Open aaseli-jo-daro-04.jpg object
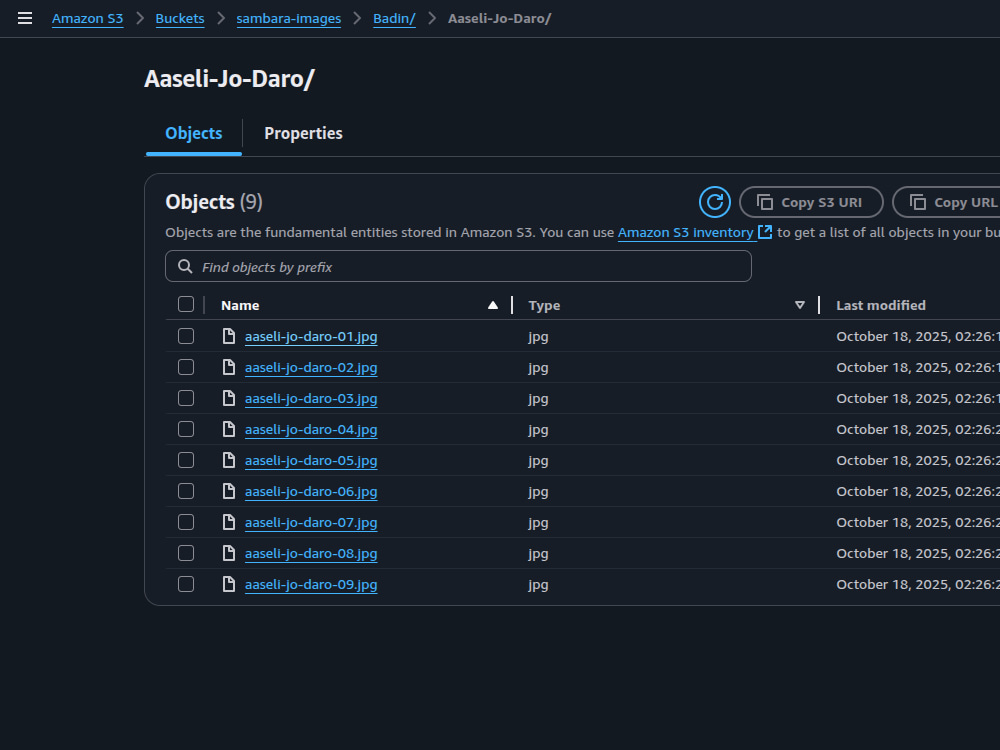1000x750 pixels. pos(311,430)
